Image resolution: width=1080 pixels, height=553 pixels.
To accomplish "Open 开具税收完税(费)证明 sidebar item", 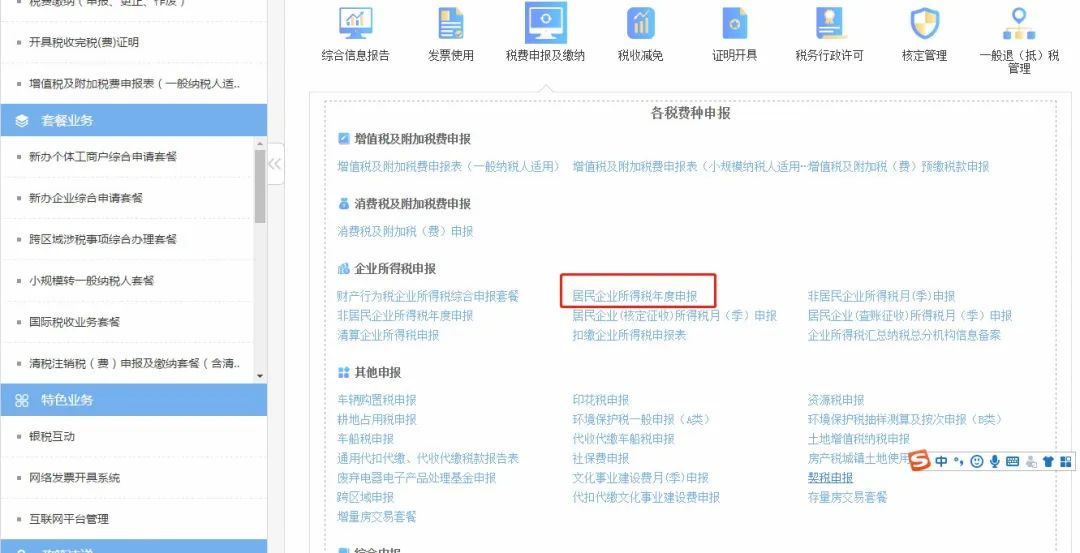I will (84, 42).
